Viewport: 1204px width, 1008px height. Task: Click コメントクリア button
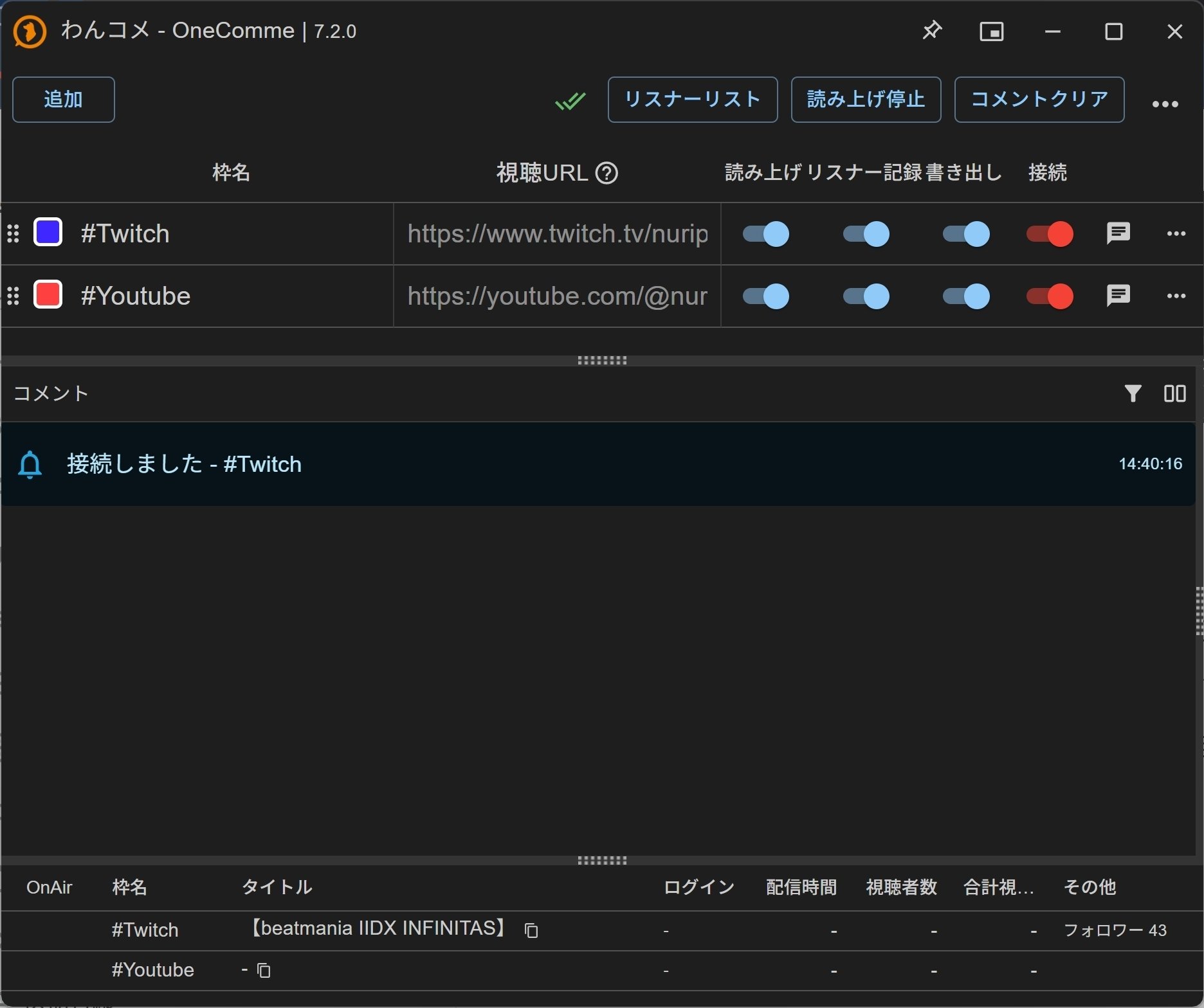(1039, 100)
